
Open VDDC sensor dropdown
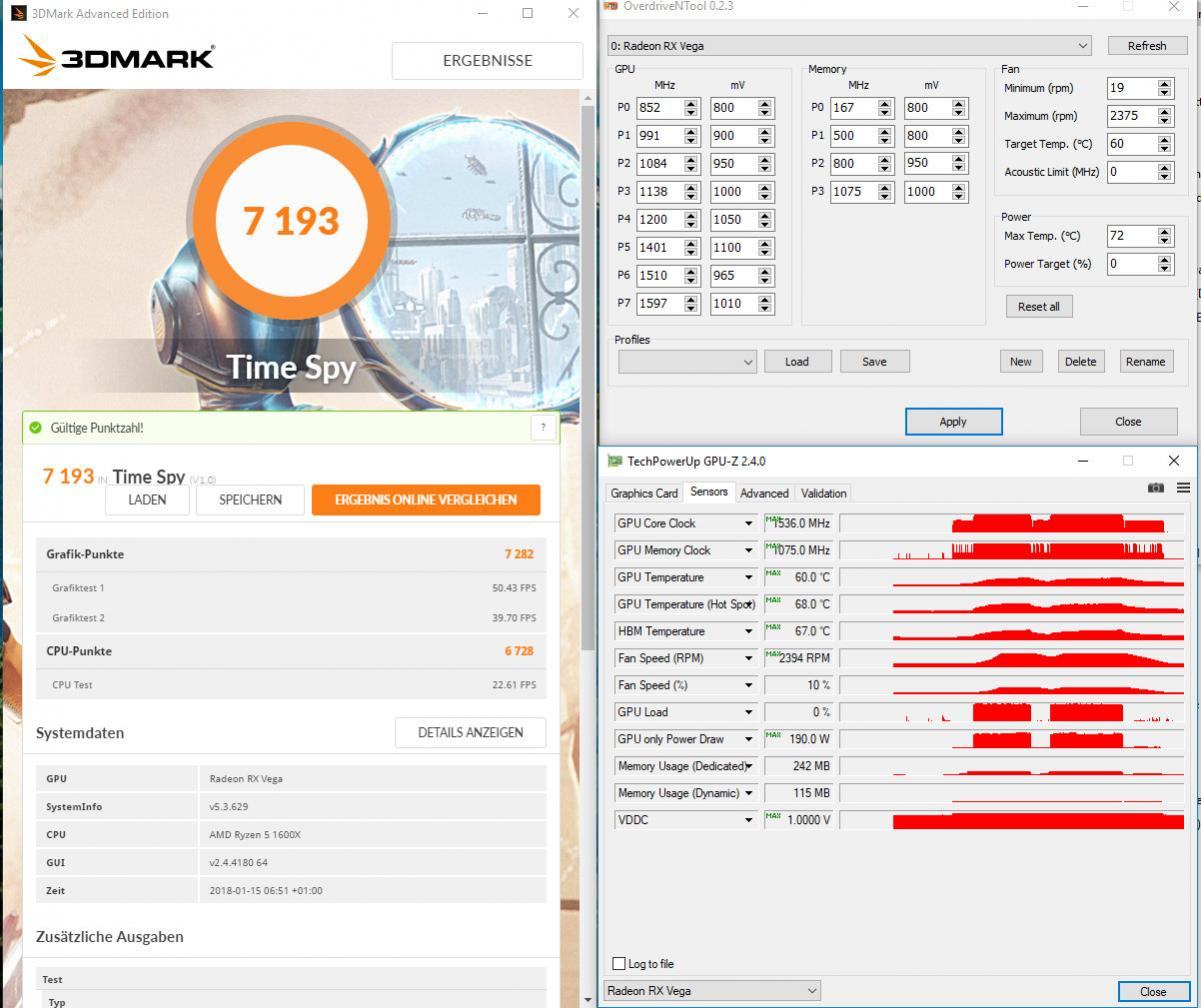pyautogui.click(x=748, y=820)
